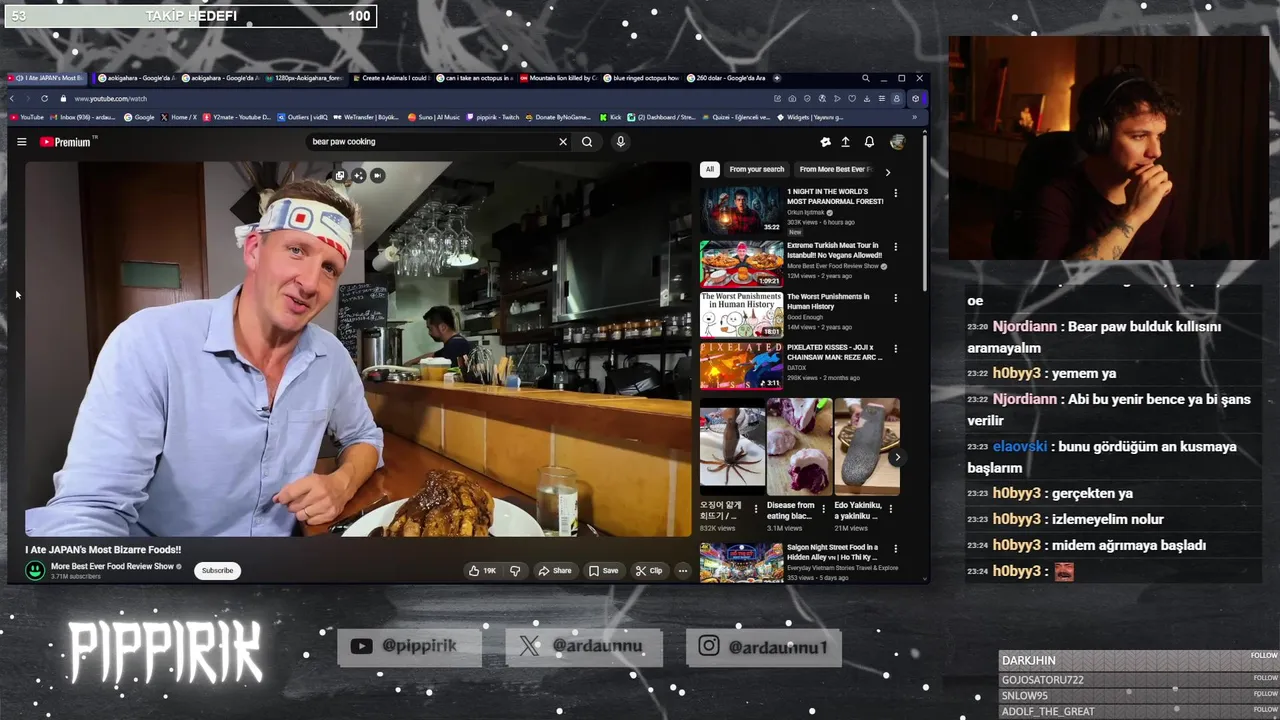The width and height of the screenshot is (1280, 720).
Task: Show more Shorts with right arrow
Action: (897, 457)
